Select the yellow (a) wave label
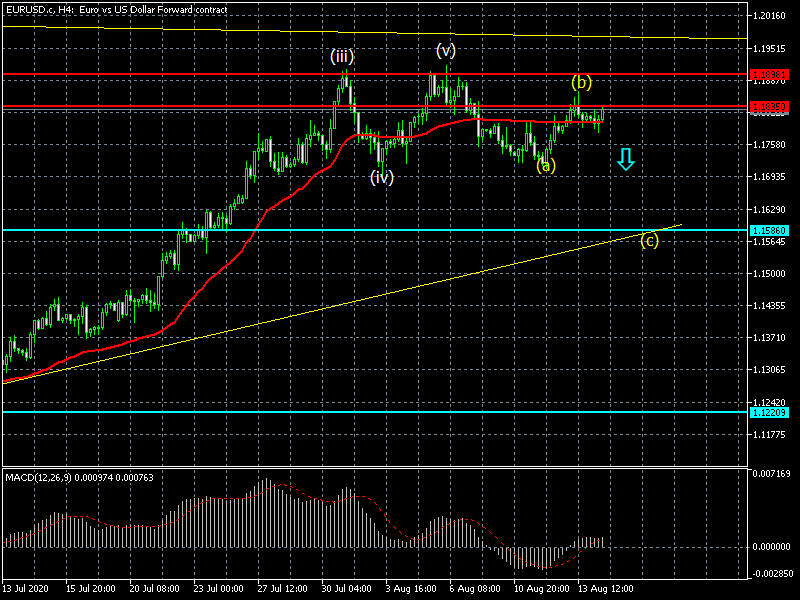The width and height of the screenshot is (800, 600). click(545, 166)
